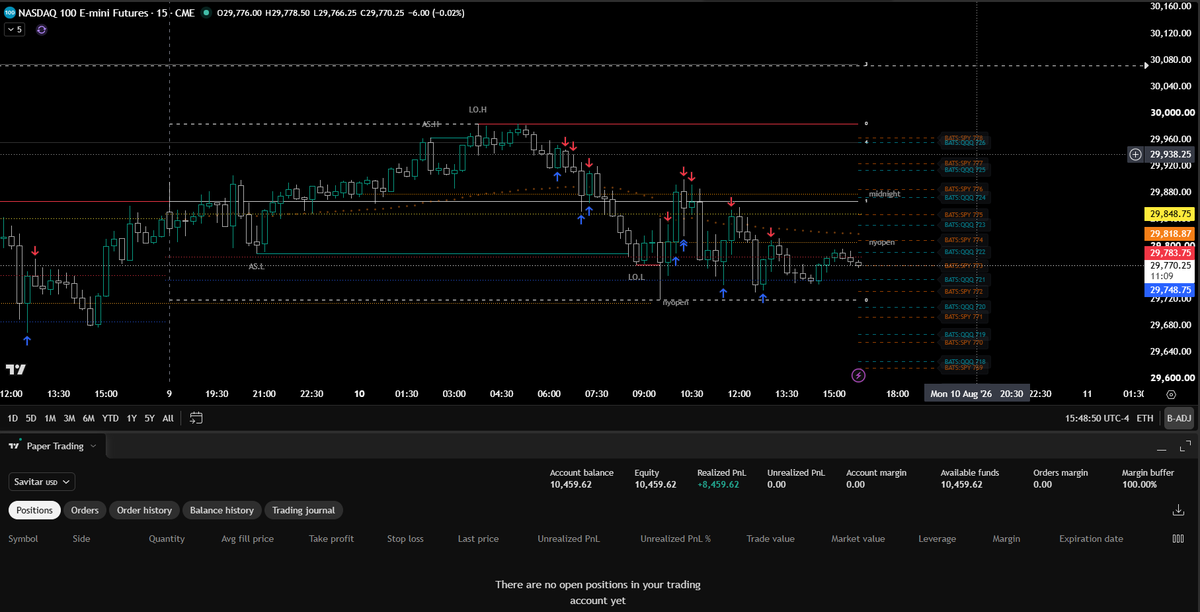Expand the collapsed indicators legend showing 5
1200x612 pixels.
15,30
